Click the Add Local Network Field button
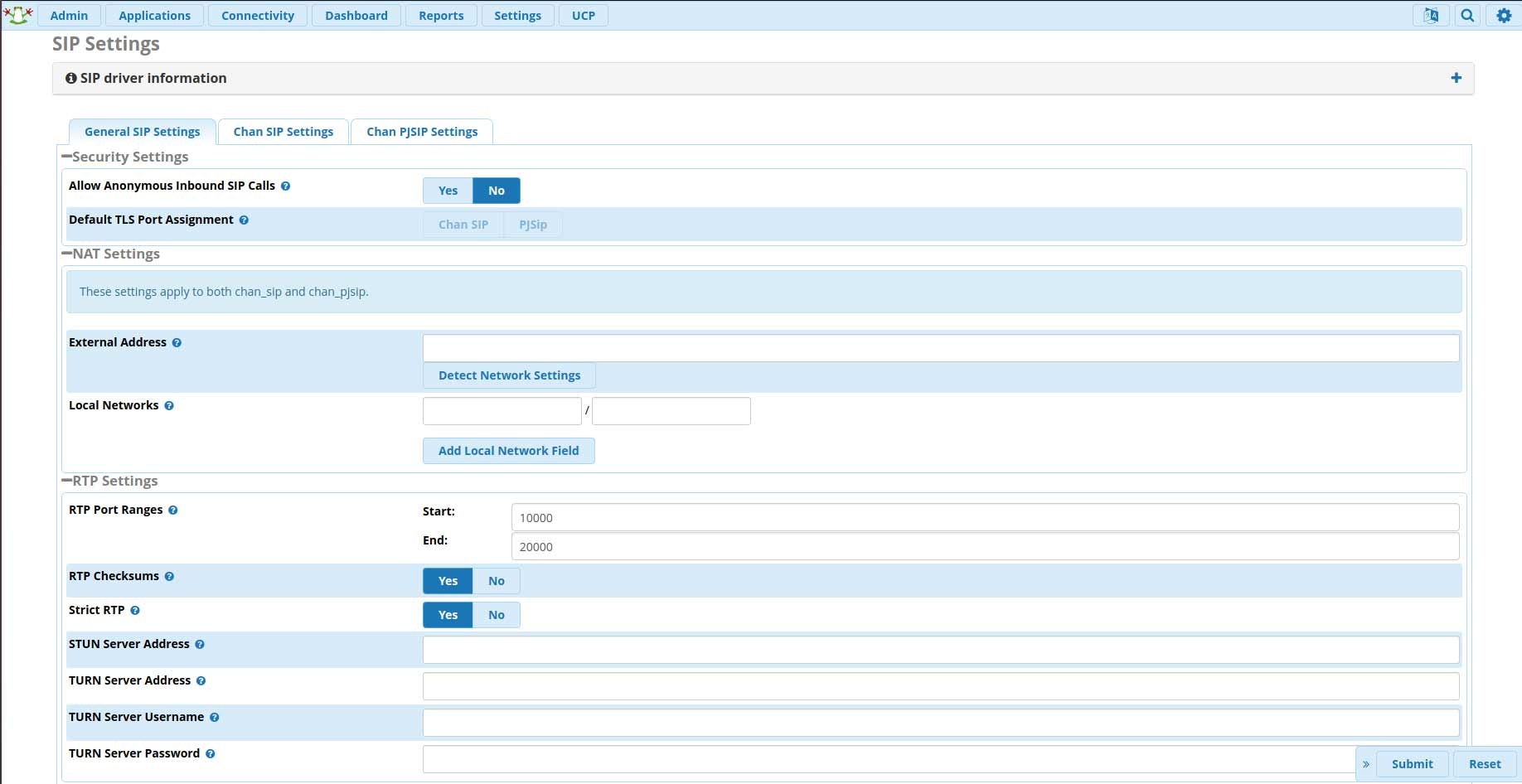Image resolution: width=1522 pixels, height=784 pixels. point(508,450)
